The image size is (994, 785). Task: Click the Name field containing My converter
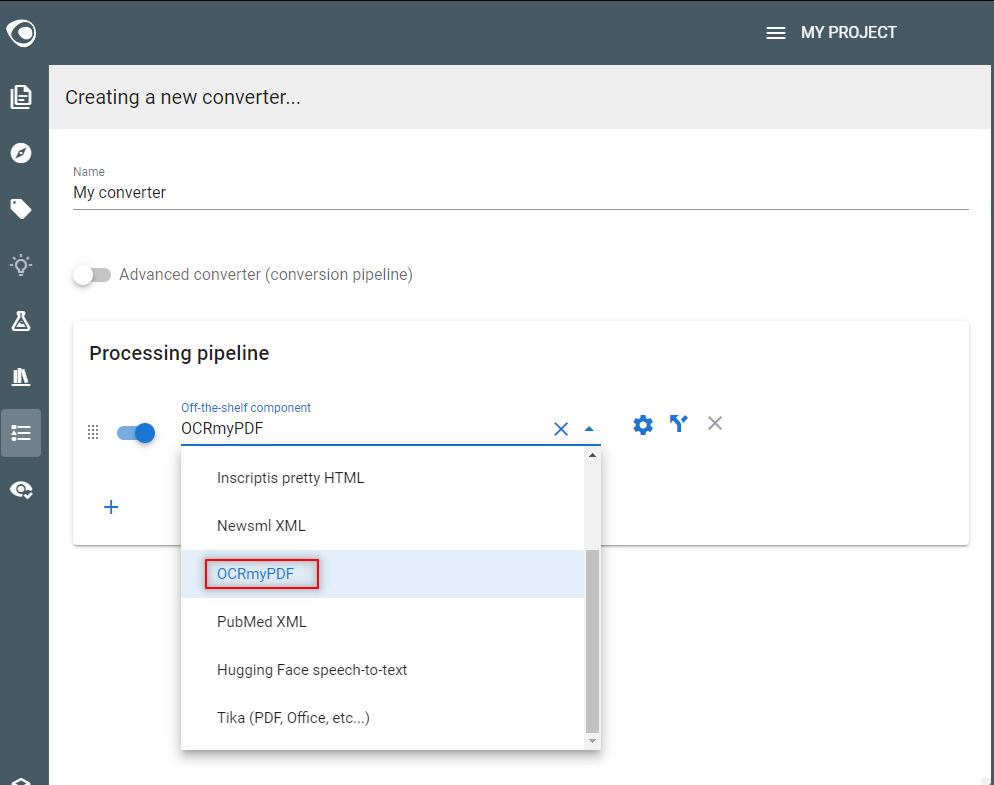(520, 193)
